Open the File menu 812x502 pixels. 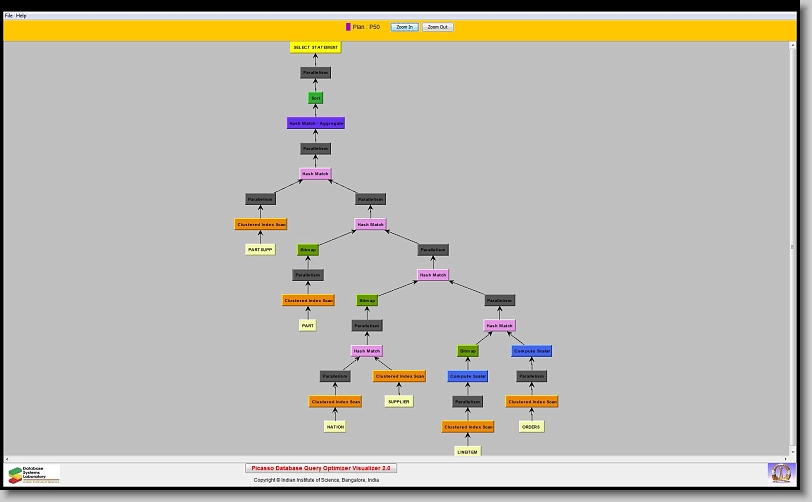[9, 16]
